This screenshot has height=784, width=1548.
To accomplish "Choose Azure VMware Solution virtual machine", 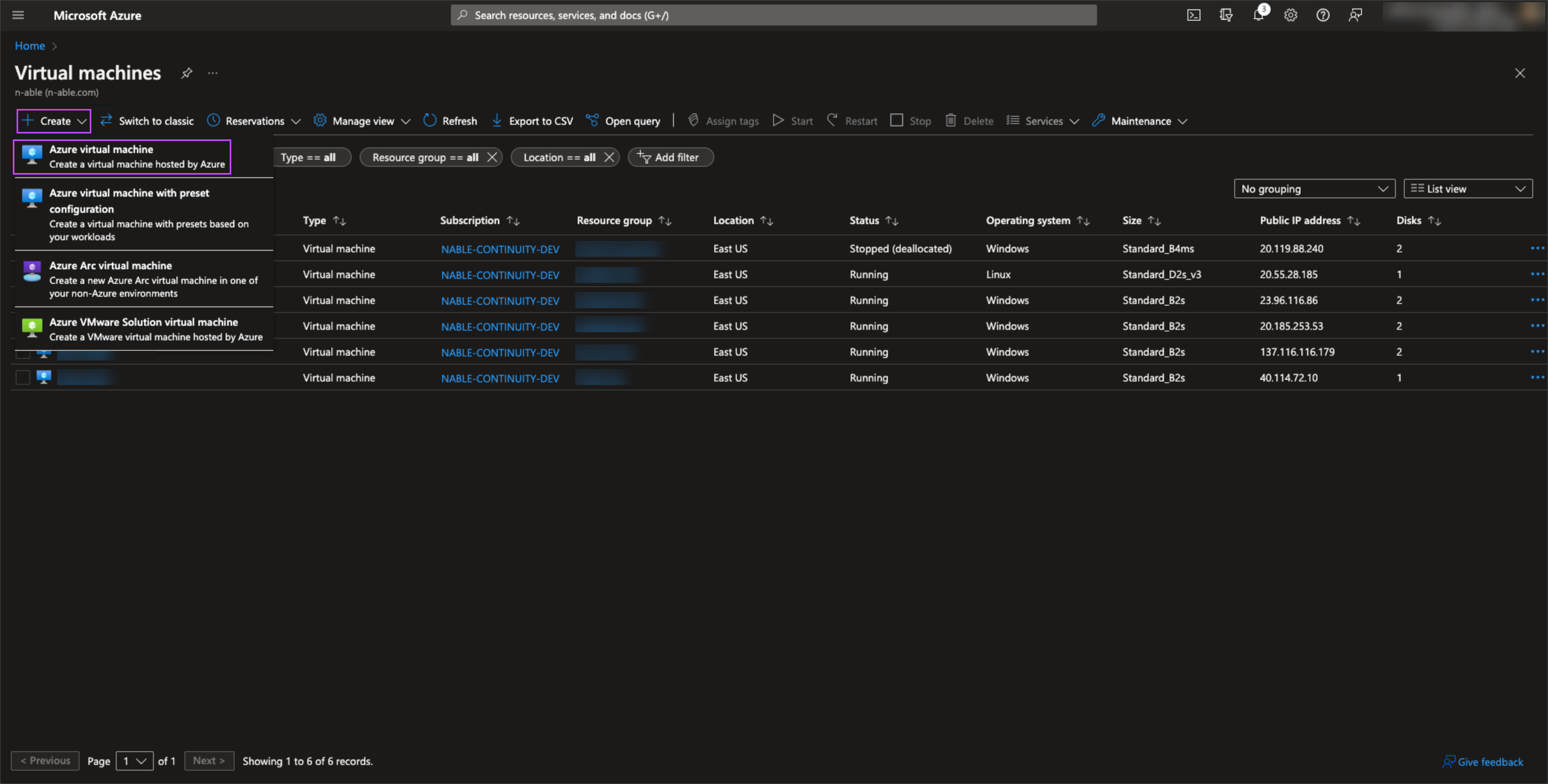I will 144,328.
